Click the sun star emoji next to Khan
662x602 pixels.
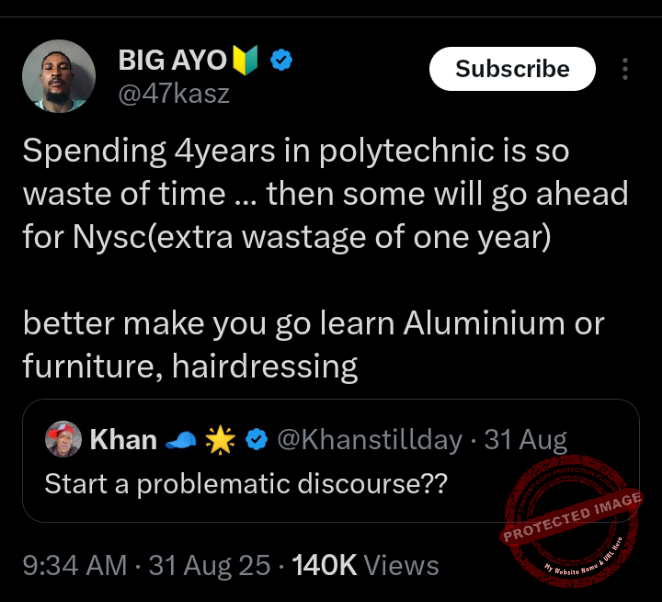click(220, 440)
